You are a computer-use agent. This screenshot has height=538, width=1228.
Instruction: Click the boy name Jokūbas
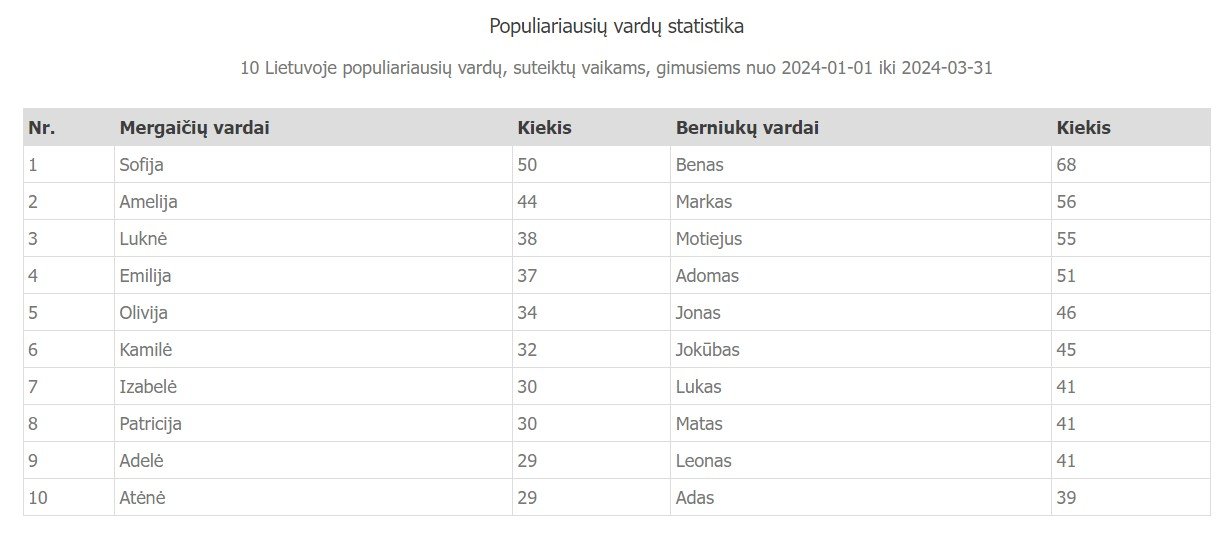tap(707, 350)
